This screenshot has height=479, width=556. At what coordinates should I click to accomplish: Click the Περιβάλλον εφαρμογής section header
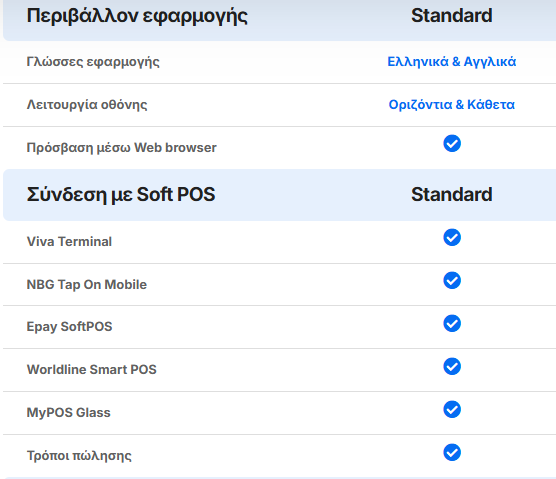pyautogui.click(x=137, y=16)
